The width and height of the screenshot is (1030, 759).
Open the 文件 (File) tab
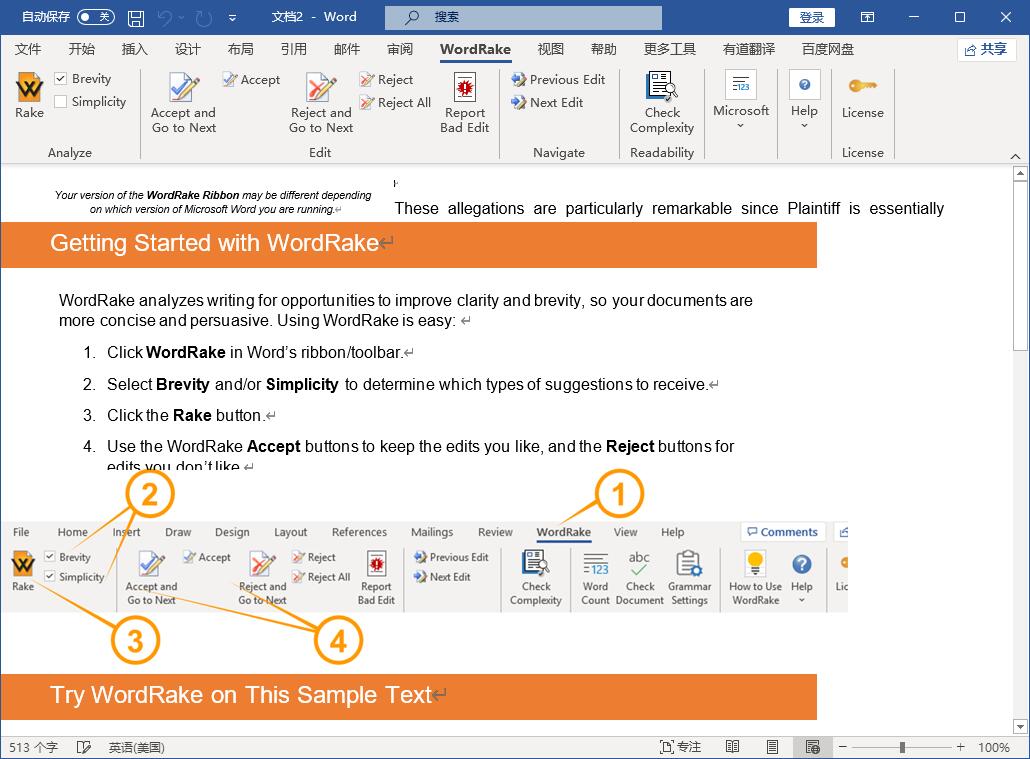pyautogui.click(x=28, y=49)
